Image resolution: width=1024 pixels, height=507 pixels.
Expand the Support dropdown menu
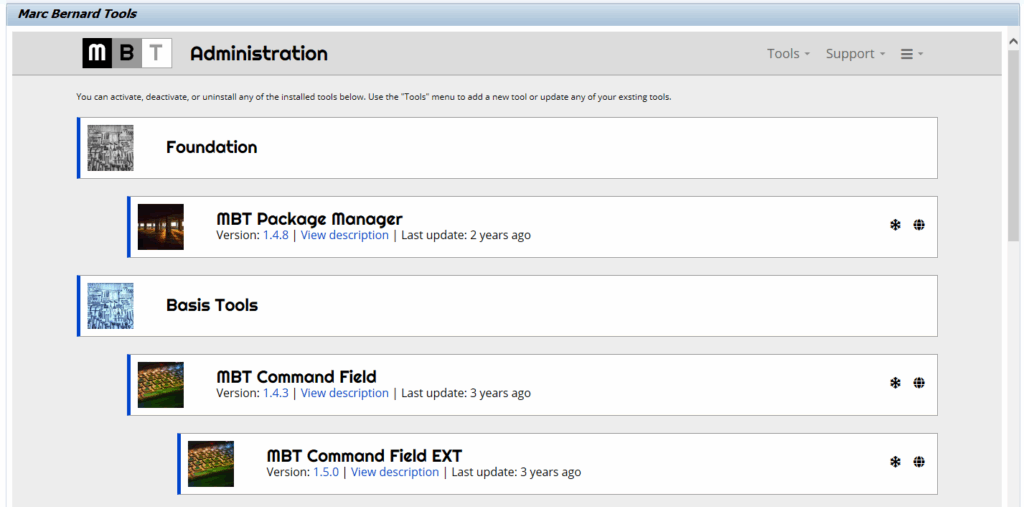(855, 54)
